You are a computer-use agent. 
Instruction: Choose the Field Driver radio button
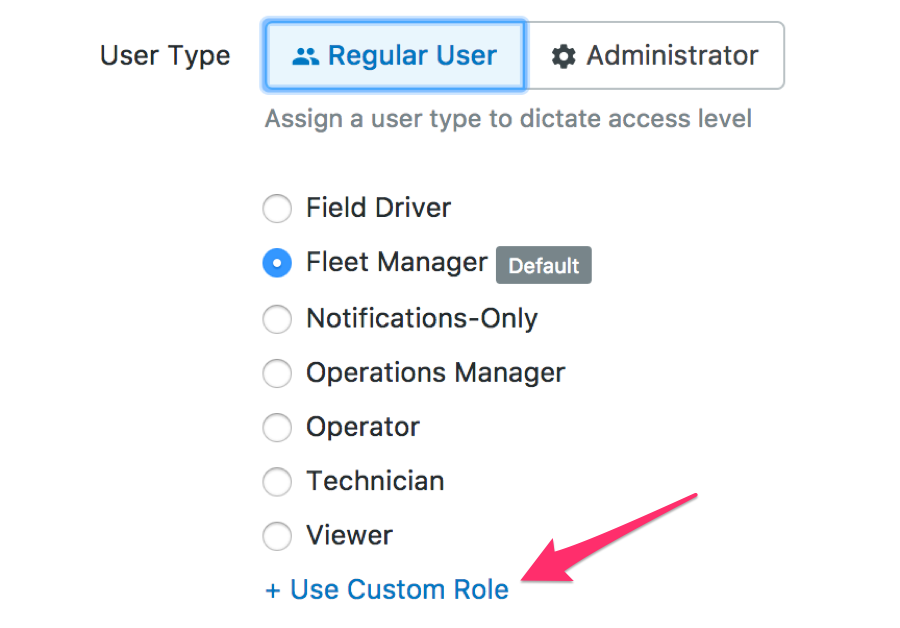277,208
